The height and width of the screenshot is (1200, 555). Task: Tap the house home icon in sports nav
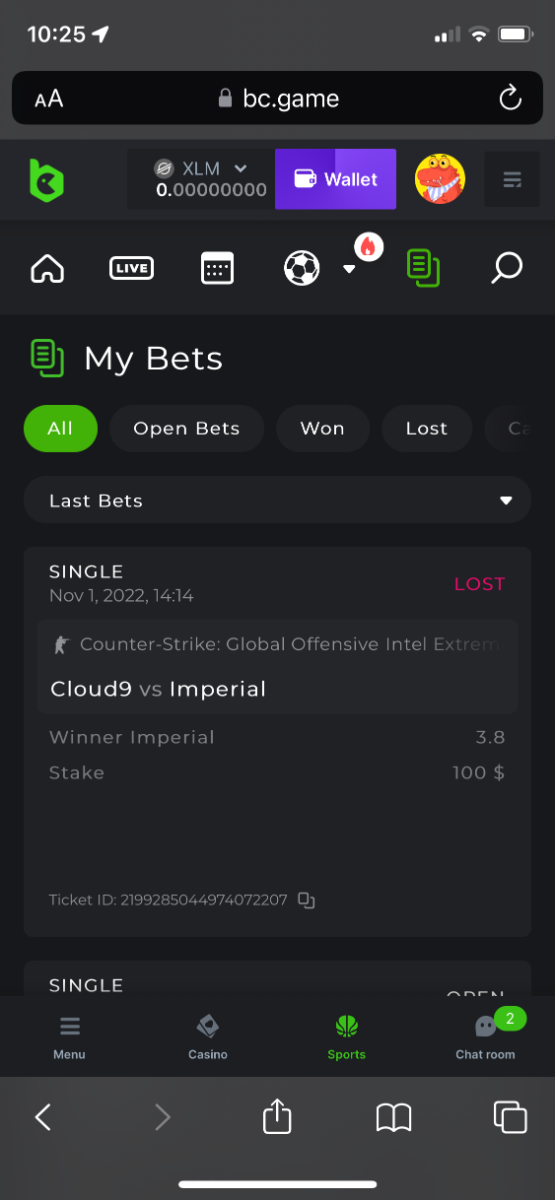click(47, 268)
